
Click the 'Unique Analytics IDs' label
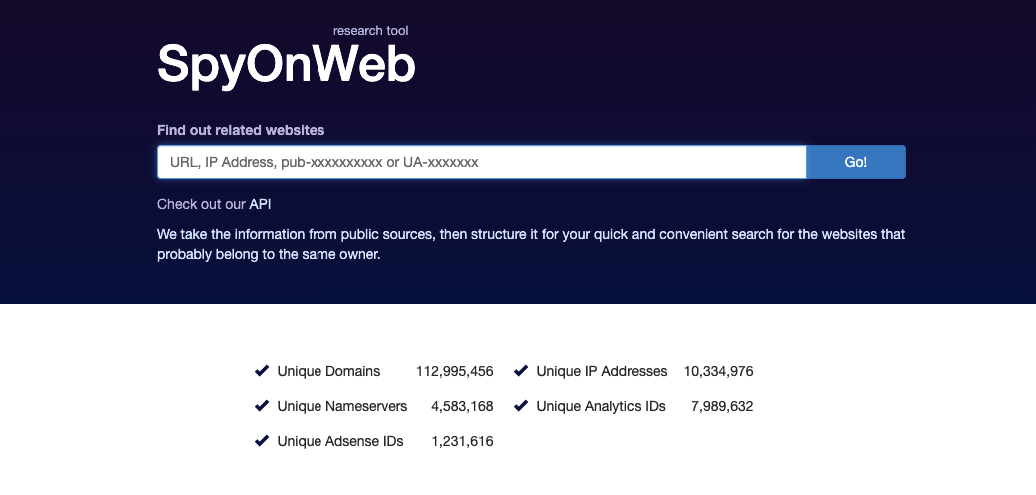coord(601,406)
